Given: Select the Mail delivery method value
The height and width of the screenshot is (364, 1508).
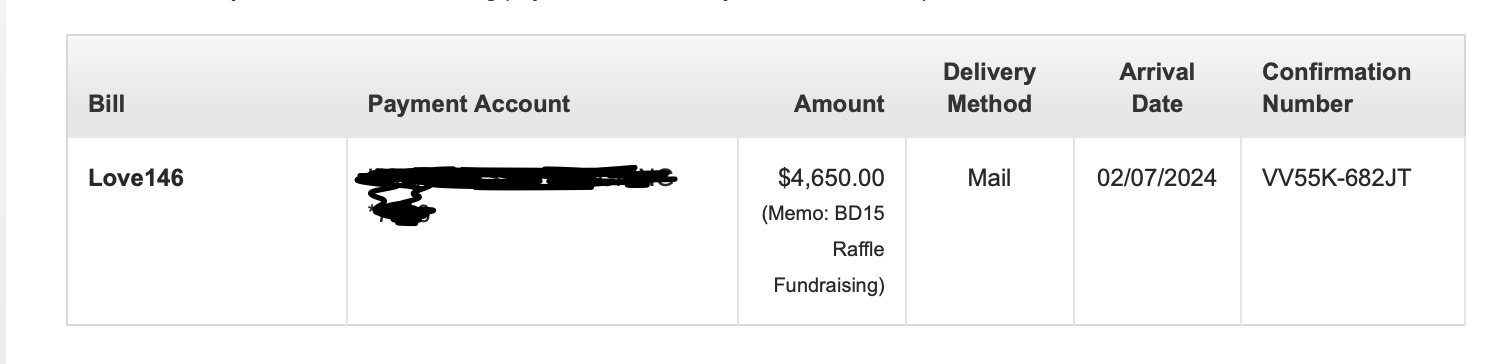Looking at the screenshot, I should coord(989,179).
